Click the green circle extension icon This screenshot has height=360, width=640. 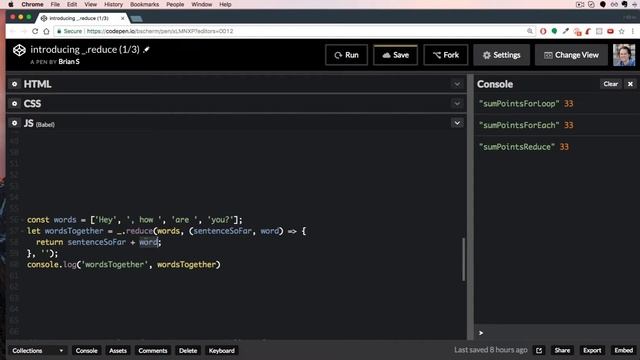(x=554, y=31)
